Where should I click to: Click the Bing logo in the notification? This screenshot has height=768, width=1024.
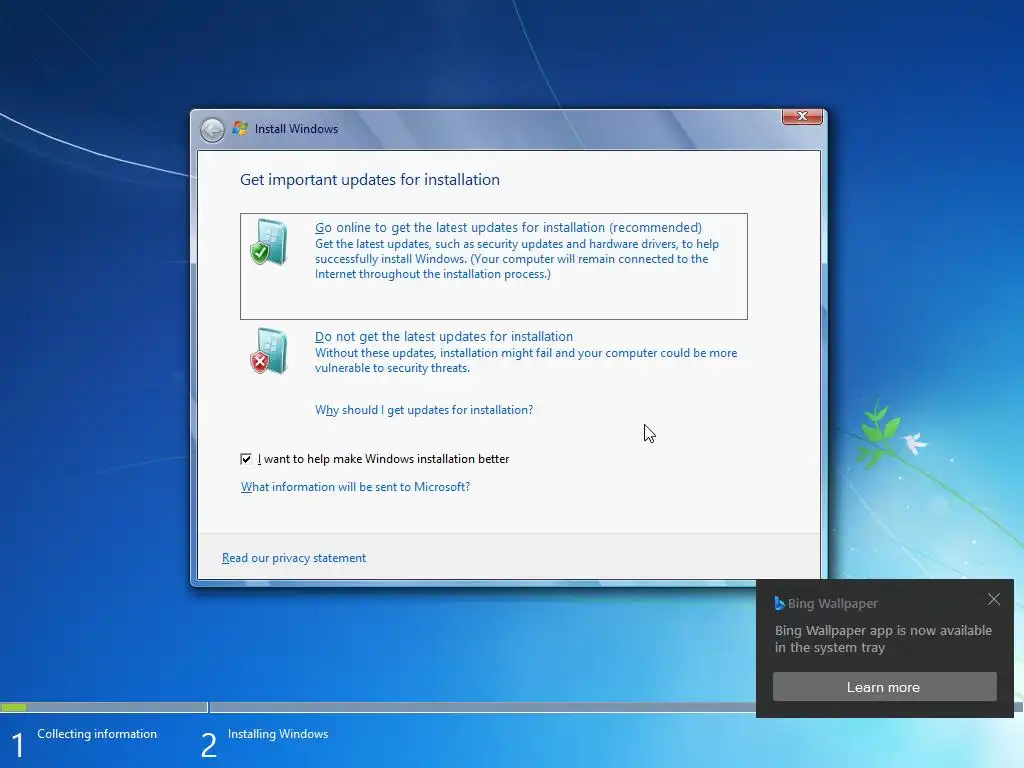779,603
